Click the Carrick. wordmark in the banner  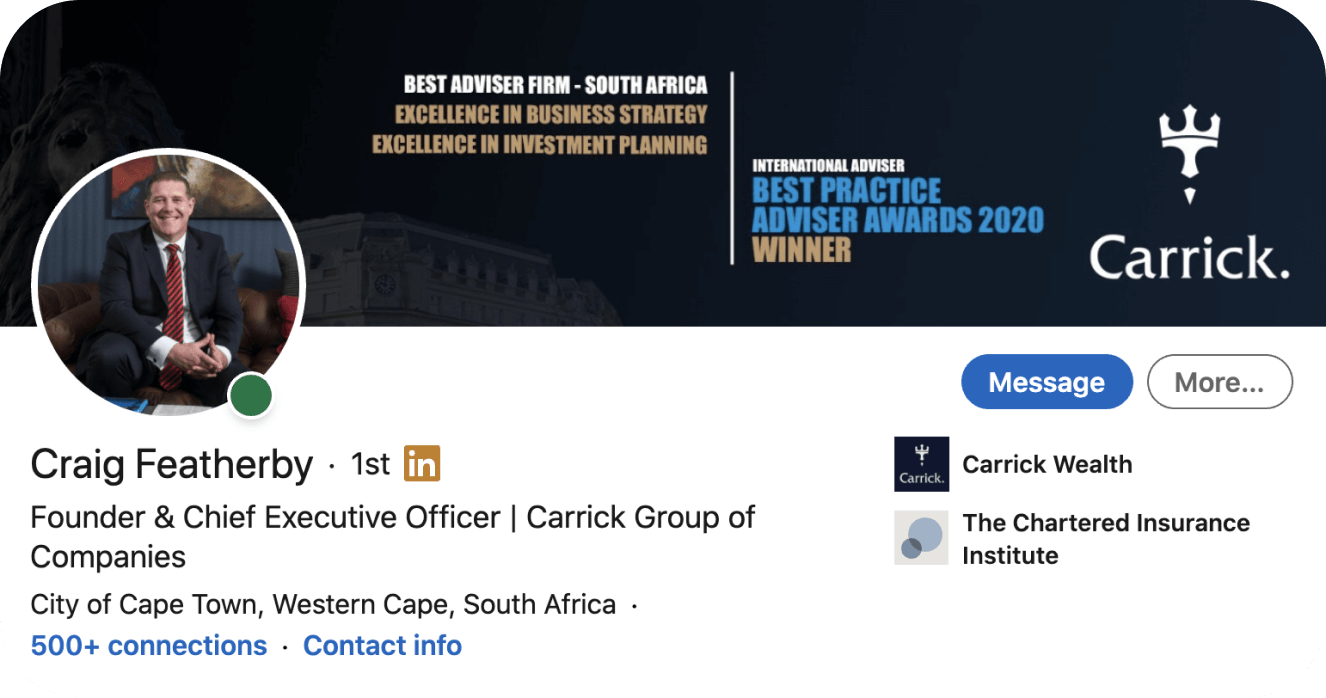[x=1189, y=257]
